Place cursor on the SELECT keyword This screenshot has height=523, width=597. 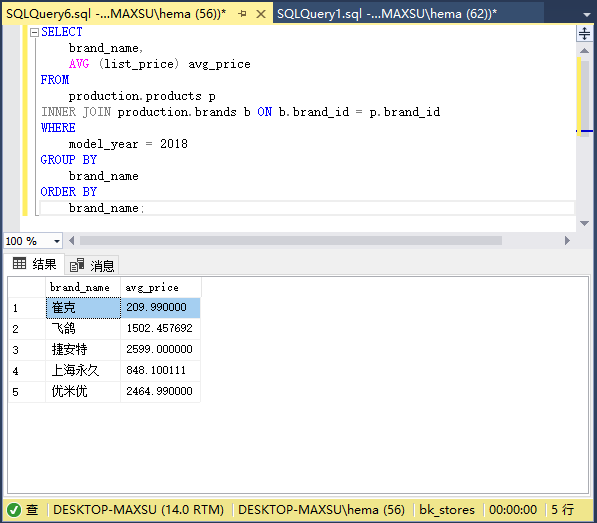pyautogui.click(x=62, y=32)
